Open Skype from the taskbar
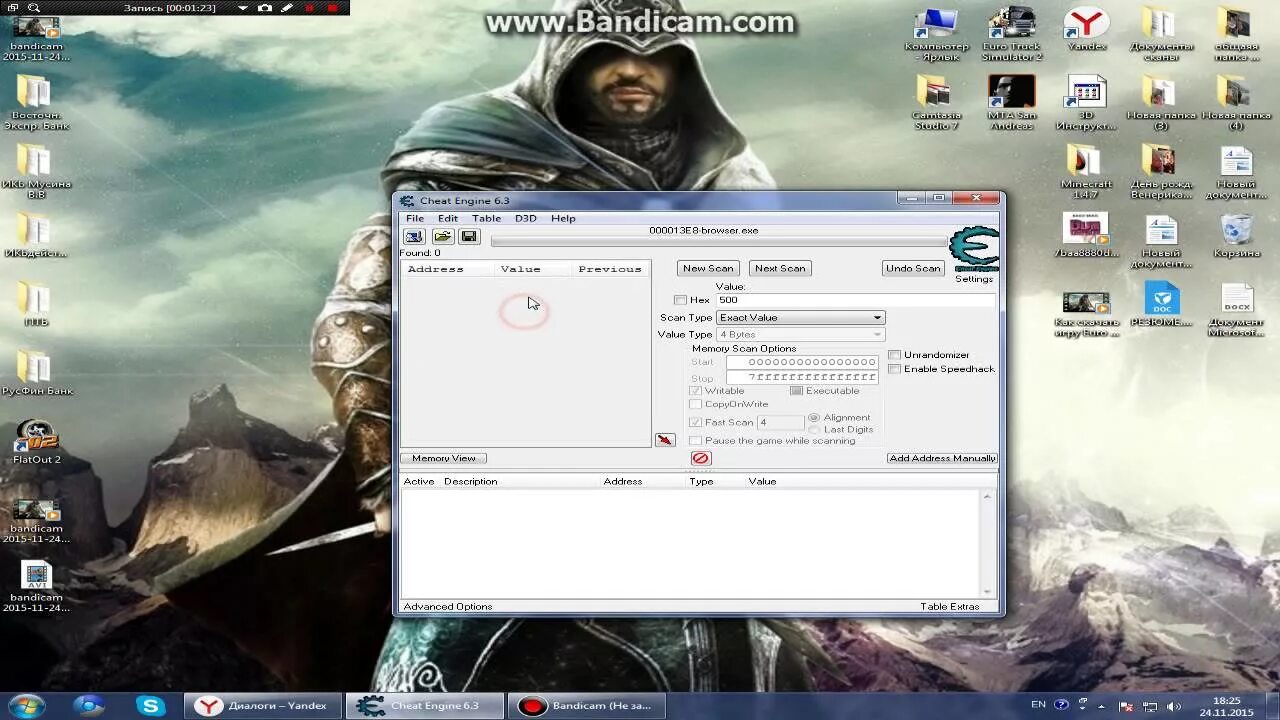The height and width of the screenshot is (720, 1280). tap(150, 706)
